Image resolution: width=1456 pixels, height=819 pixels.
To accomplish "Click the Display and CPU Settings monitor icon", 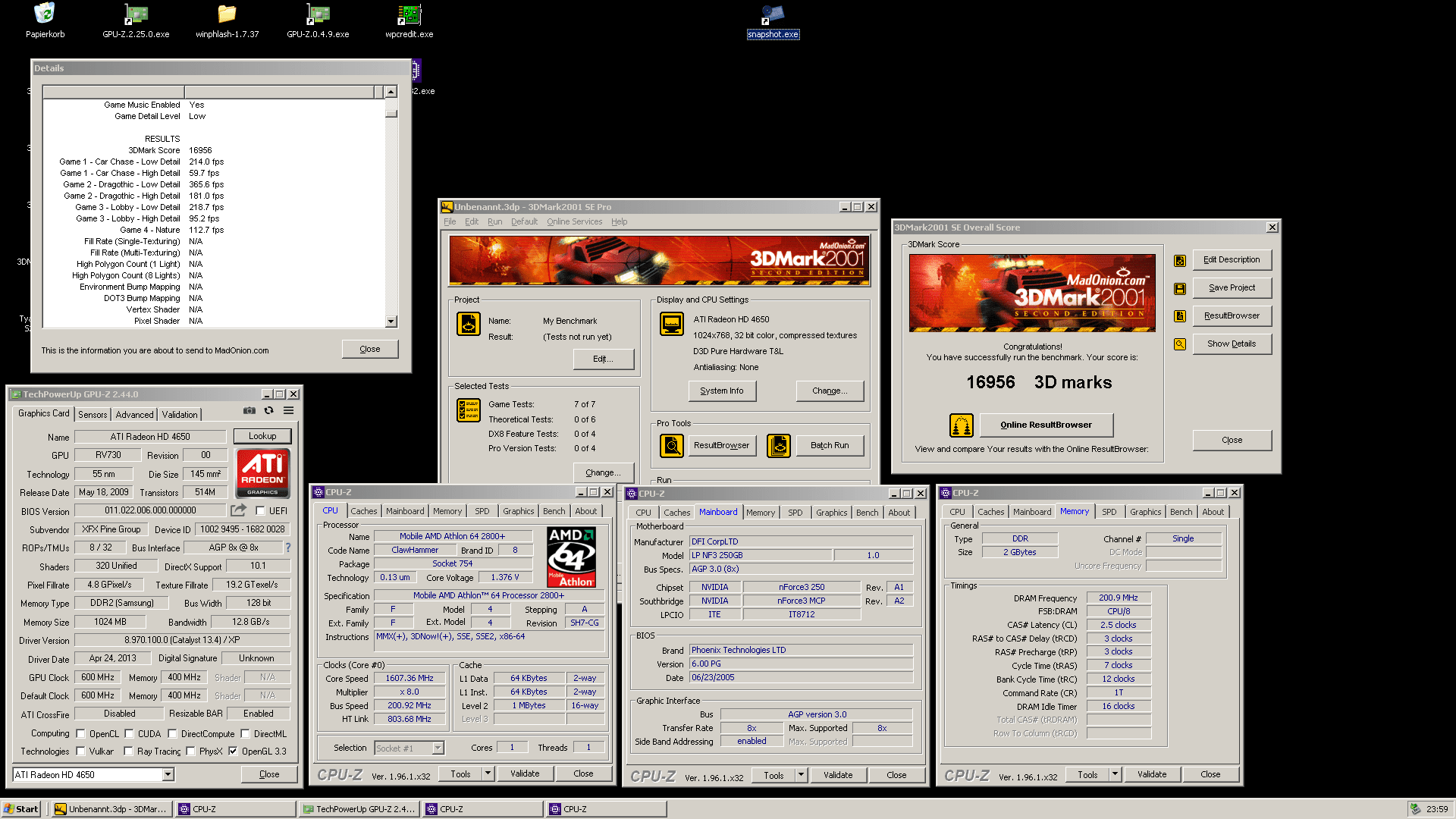I will pos(672,324).
